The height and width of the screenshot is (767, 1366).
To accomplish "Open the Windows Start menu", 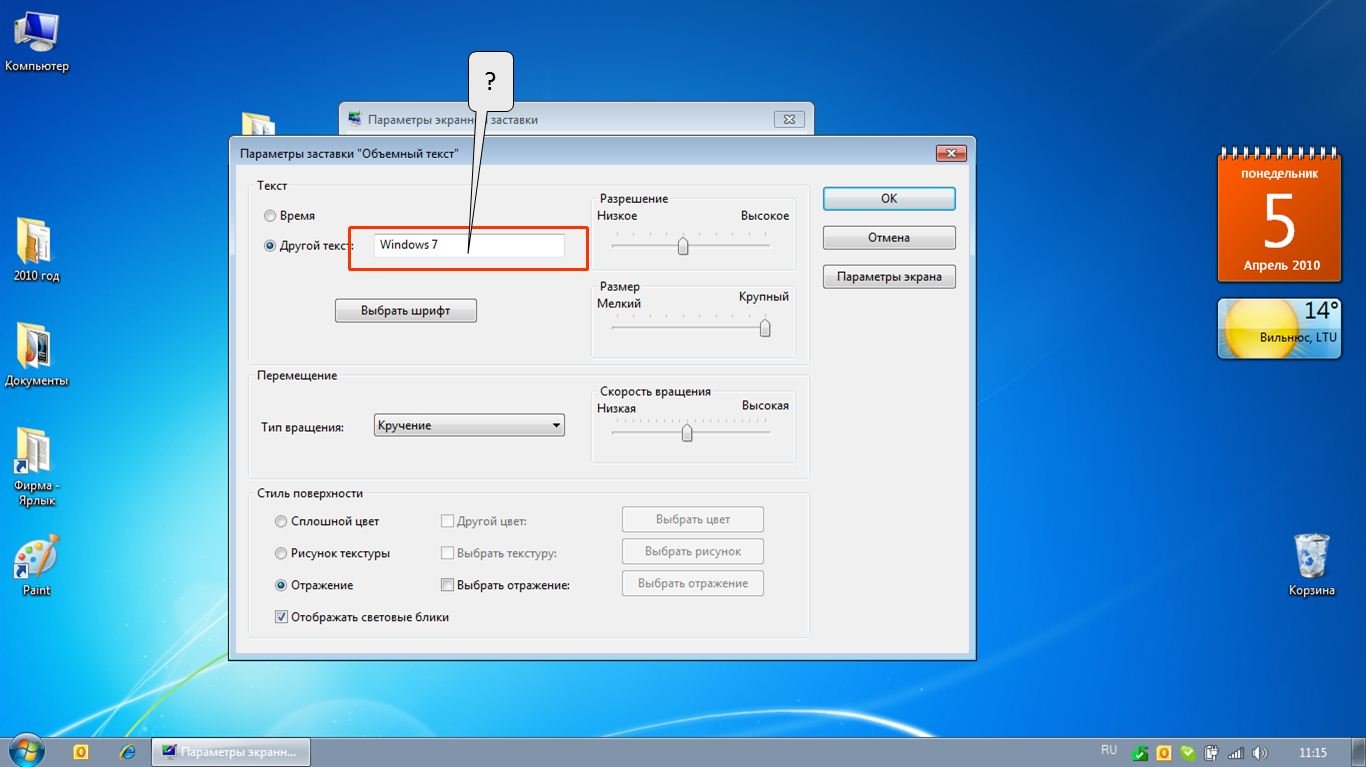I will [26, 751].
